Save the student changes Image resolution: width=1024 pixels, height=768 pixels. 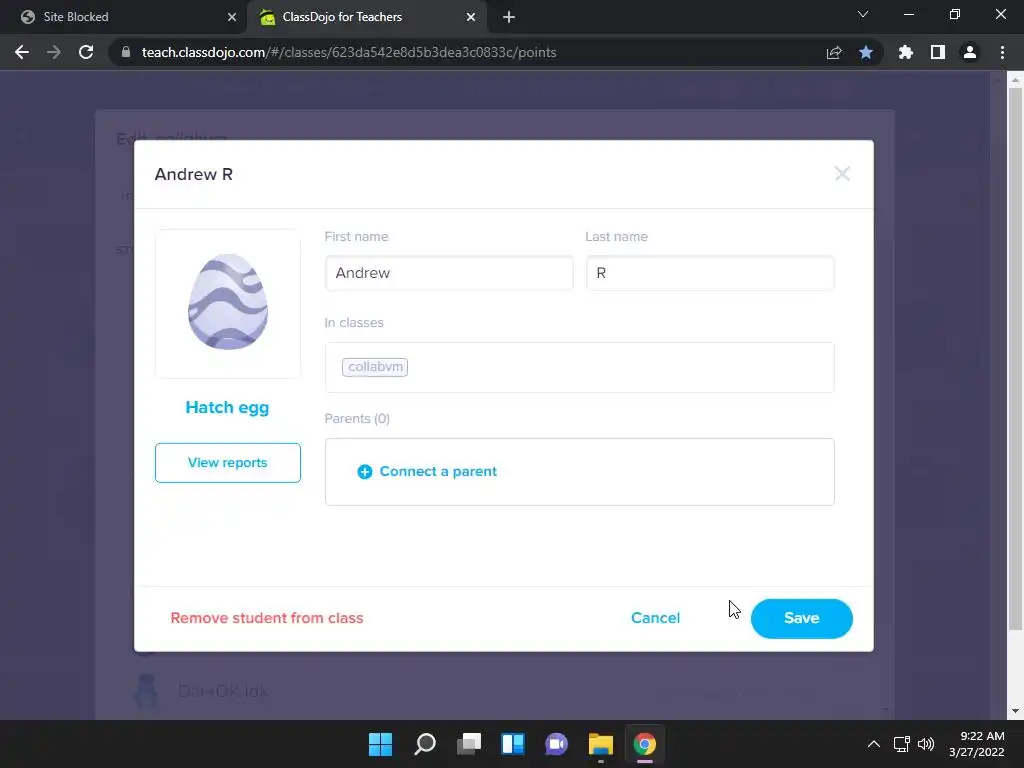tap(801, 618)
